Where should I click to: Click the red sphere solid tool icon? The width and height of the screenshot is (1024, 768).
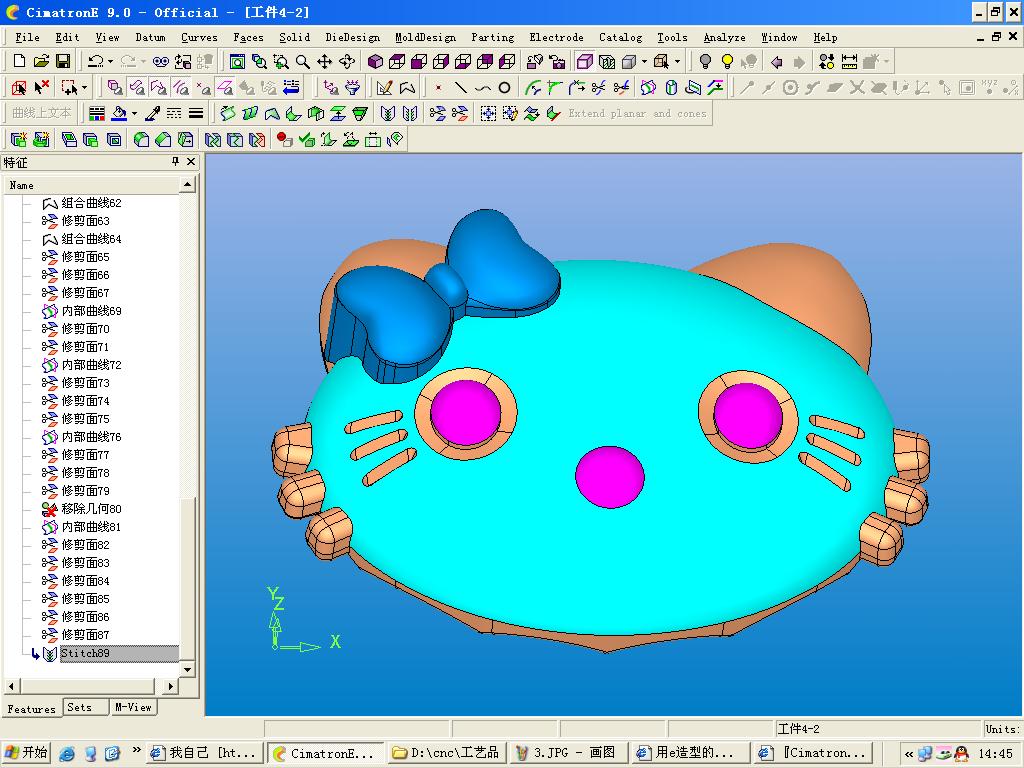(284, 140)
